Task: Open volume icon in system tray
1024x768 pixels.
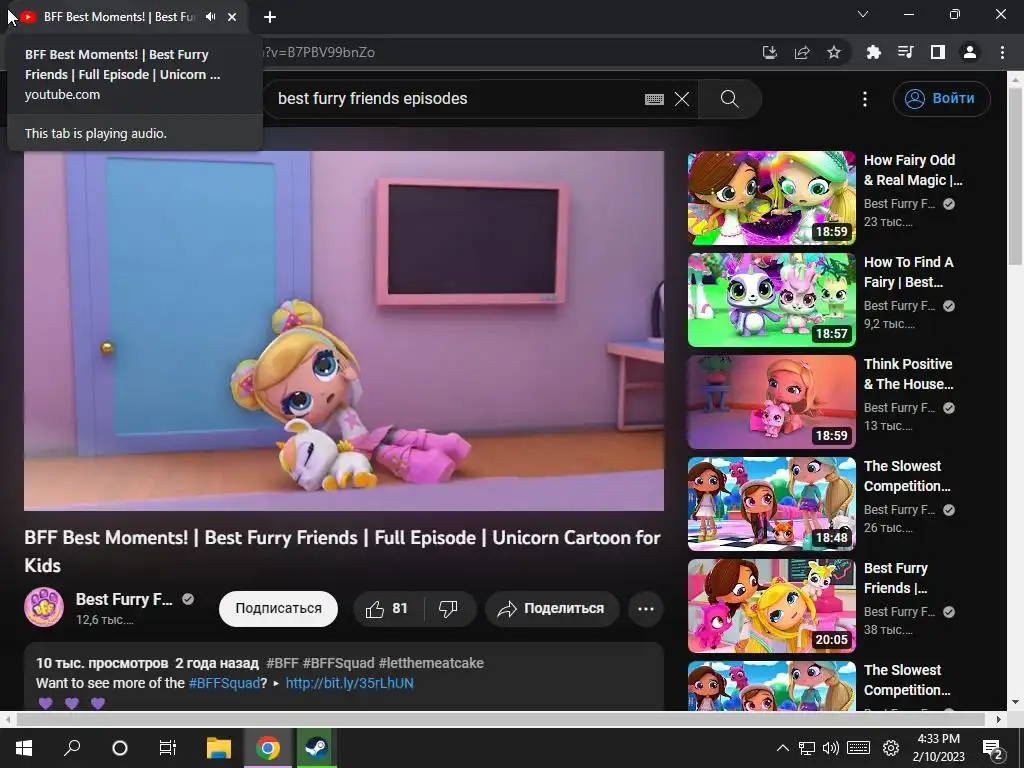Action: (x=831, y=748)
